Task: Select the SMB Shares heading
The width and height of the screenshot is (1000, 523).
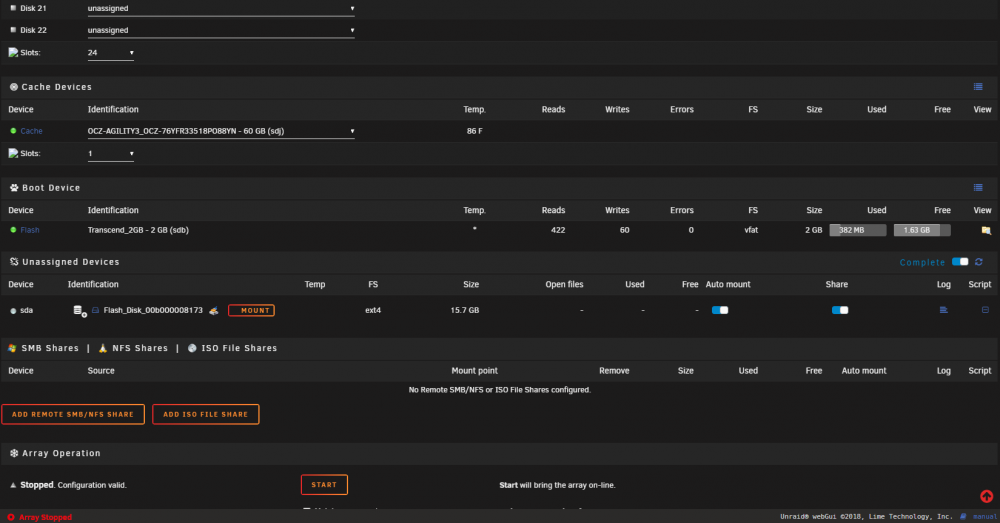Action: click(x=50, y=348)
